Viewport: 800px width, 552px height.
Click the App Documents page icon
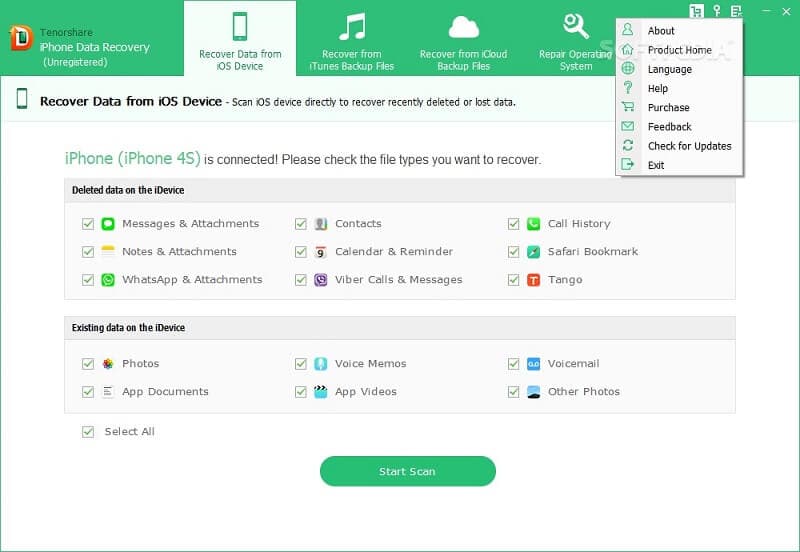pos(108,392)
